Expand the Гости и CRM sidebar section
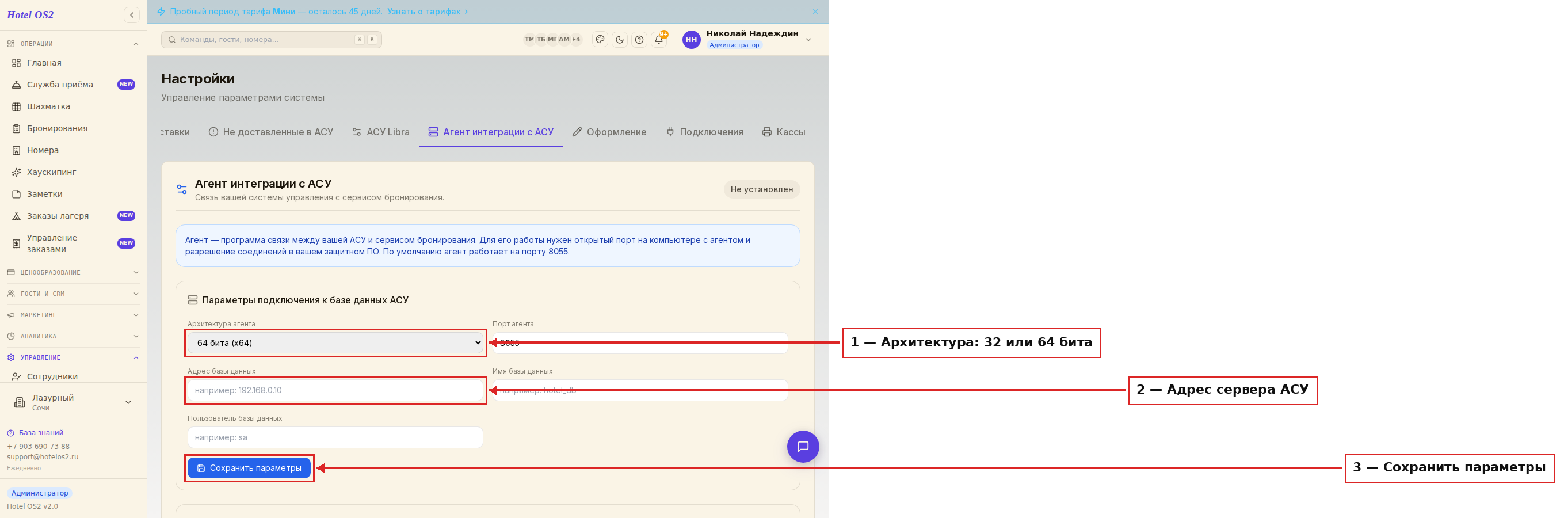 click(x=73, y=294)
